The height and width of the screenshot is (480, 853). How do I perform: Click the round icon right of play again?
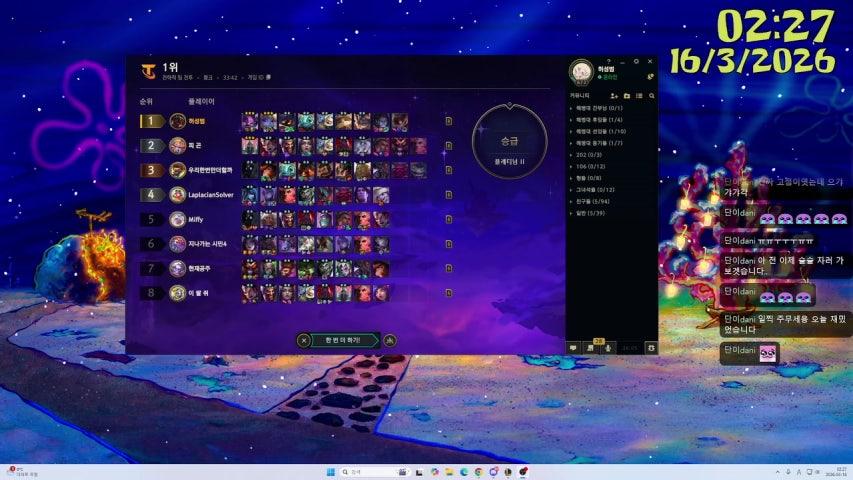390,340
